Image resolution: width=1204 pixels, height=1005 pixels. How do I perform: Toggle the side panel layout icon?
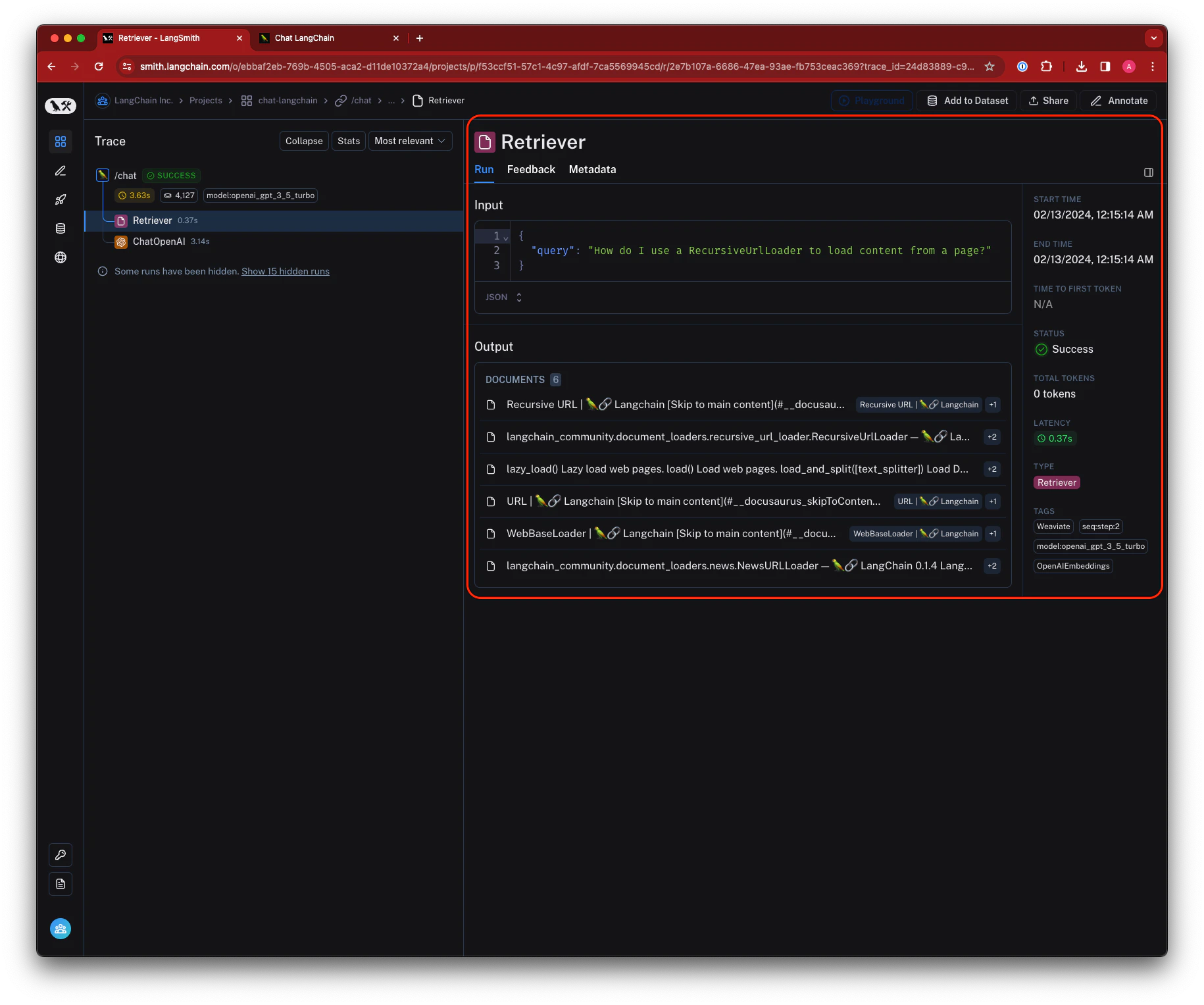coord(1149,172)
